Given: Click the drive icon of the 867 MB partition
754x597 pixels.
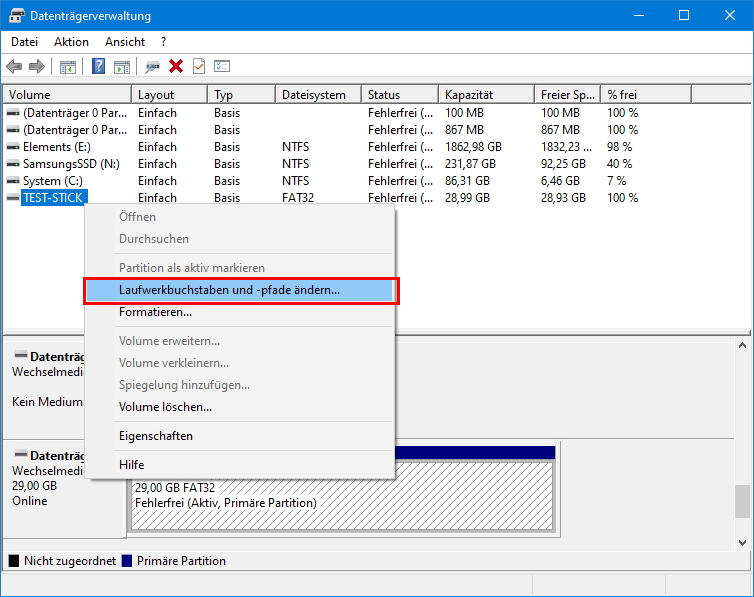Looking at the screenshot, I should [x=13, y=130].
